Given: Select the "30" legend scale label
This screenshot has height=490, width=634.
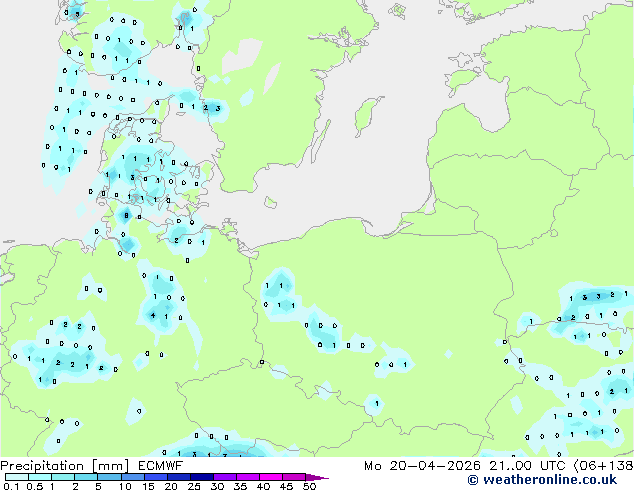Looking at the screenshot, I should point(217,486).
